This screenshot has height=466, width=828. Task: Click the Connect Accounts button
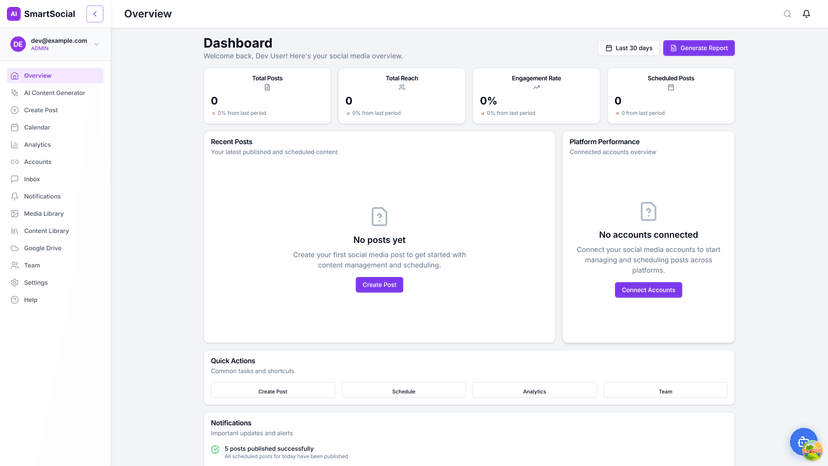648,290
